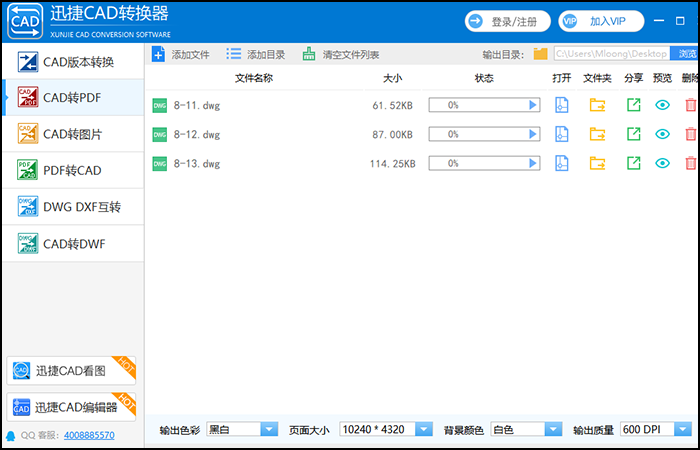Delete 8-12.dwg from the list
Screen dimensions: 700x450
coord(691,134)
